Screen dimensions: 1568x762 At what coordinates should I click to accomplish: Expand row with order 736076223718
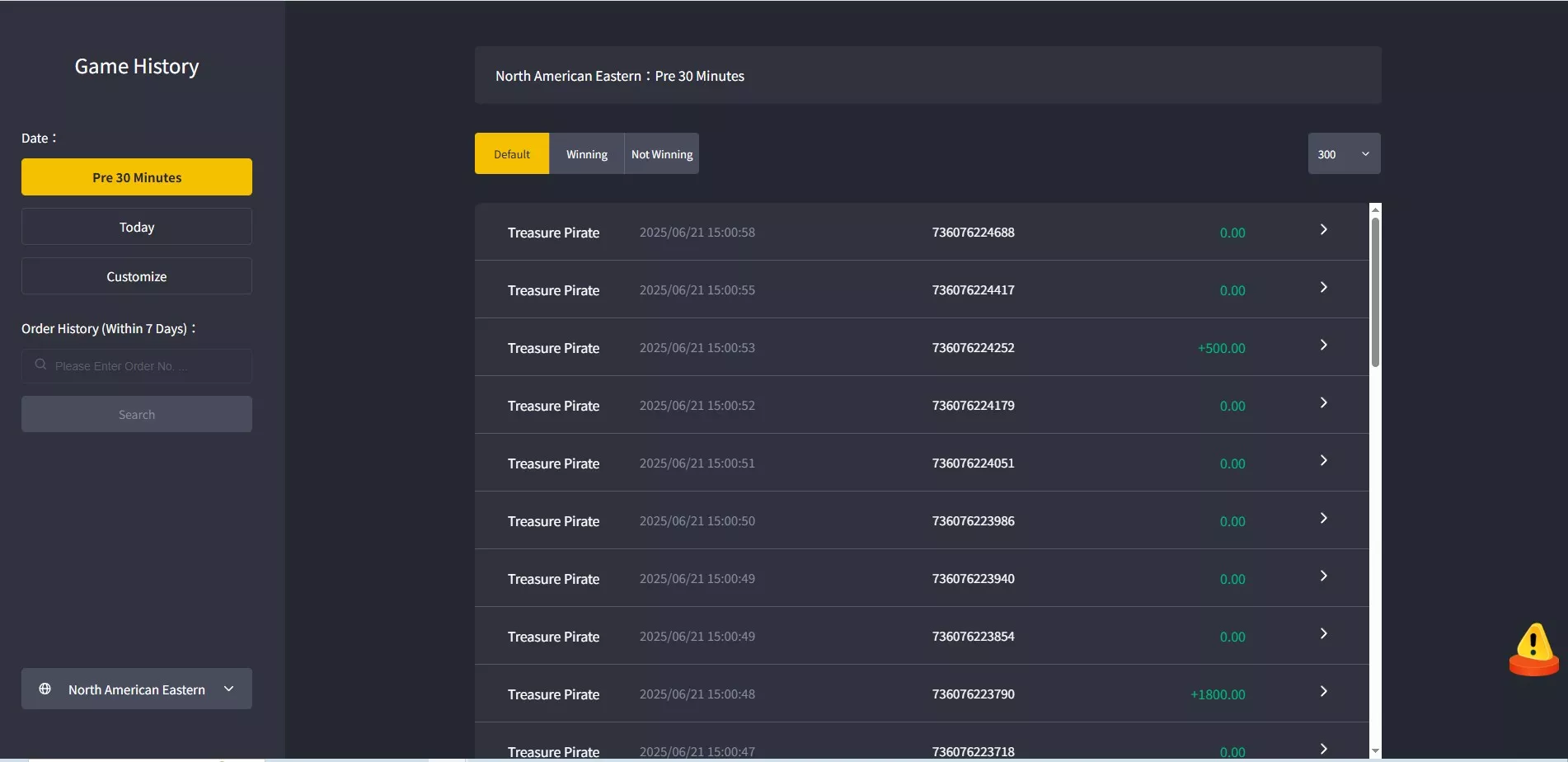pos(1323,749)
